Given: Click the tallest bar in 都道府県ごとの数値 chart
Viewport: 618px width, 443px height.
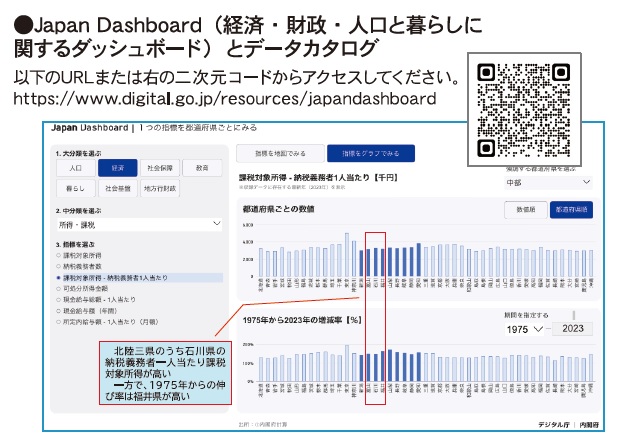Looking at the screenshot, I should pos(347,255).
